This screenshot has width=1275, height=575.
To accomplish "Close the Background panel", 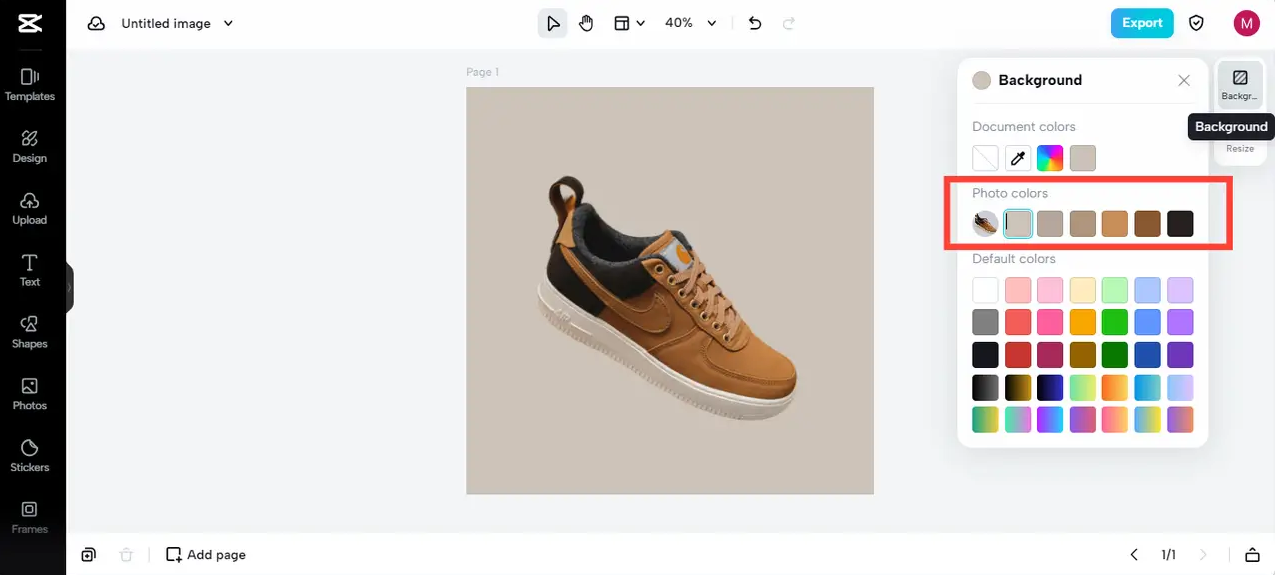I will 1184,80.
